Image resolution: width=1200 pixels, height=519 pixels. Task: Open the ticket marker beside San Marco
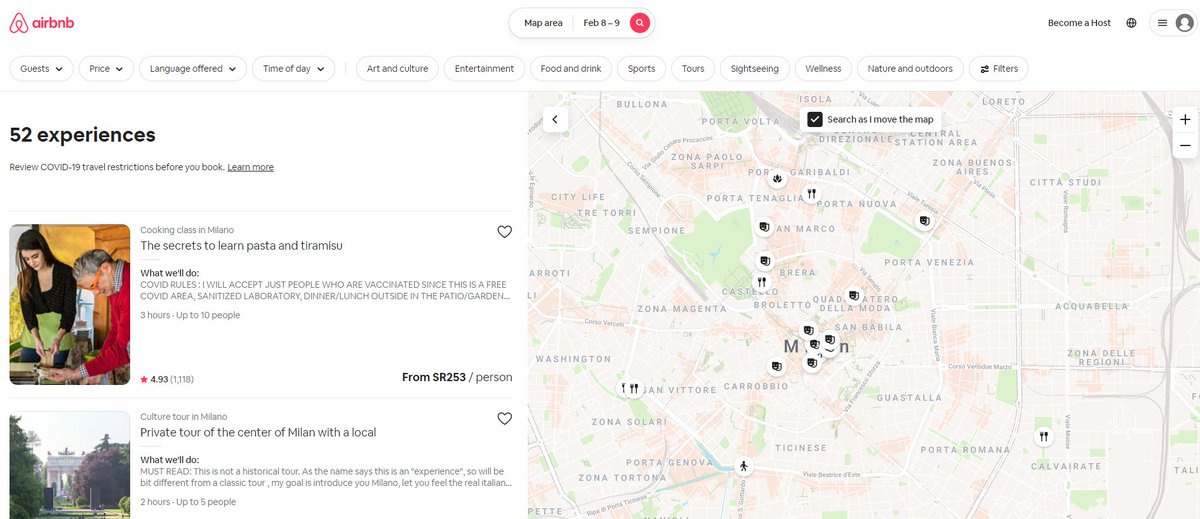(764, 227)
